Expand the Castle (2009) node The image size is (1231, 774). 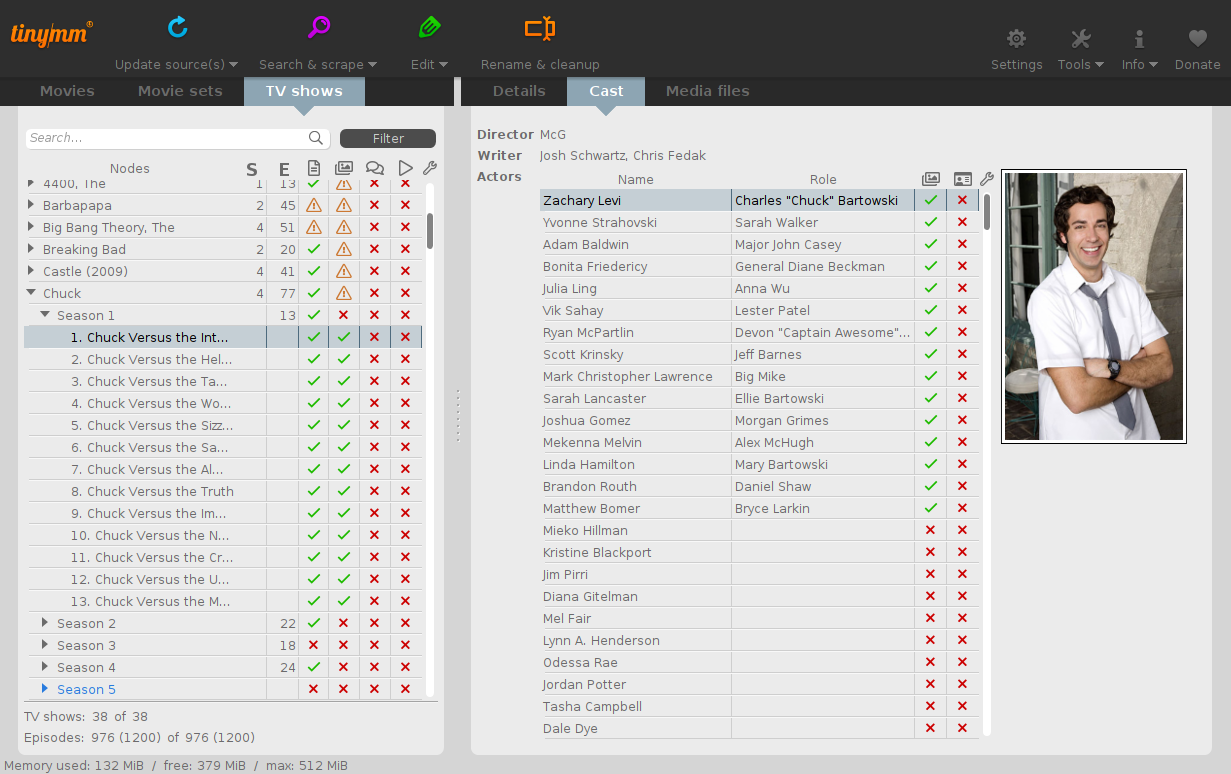pyautogui.click(x=31, y=271)
